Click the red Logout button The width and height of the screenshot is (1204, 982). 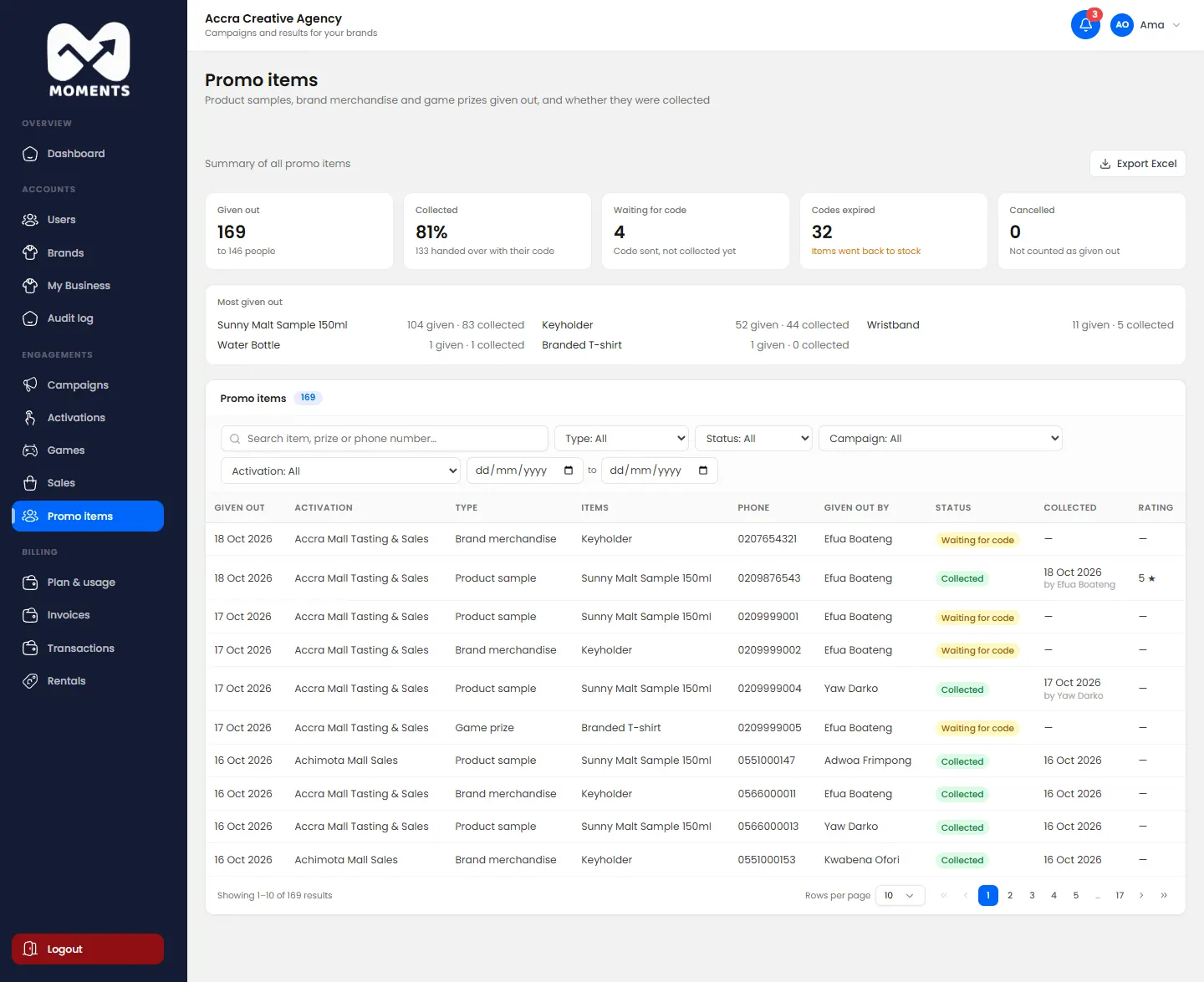(88, 949)
